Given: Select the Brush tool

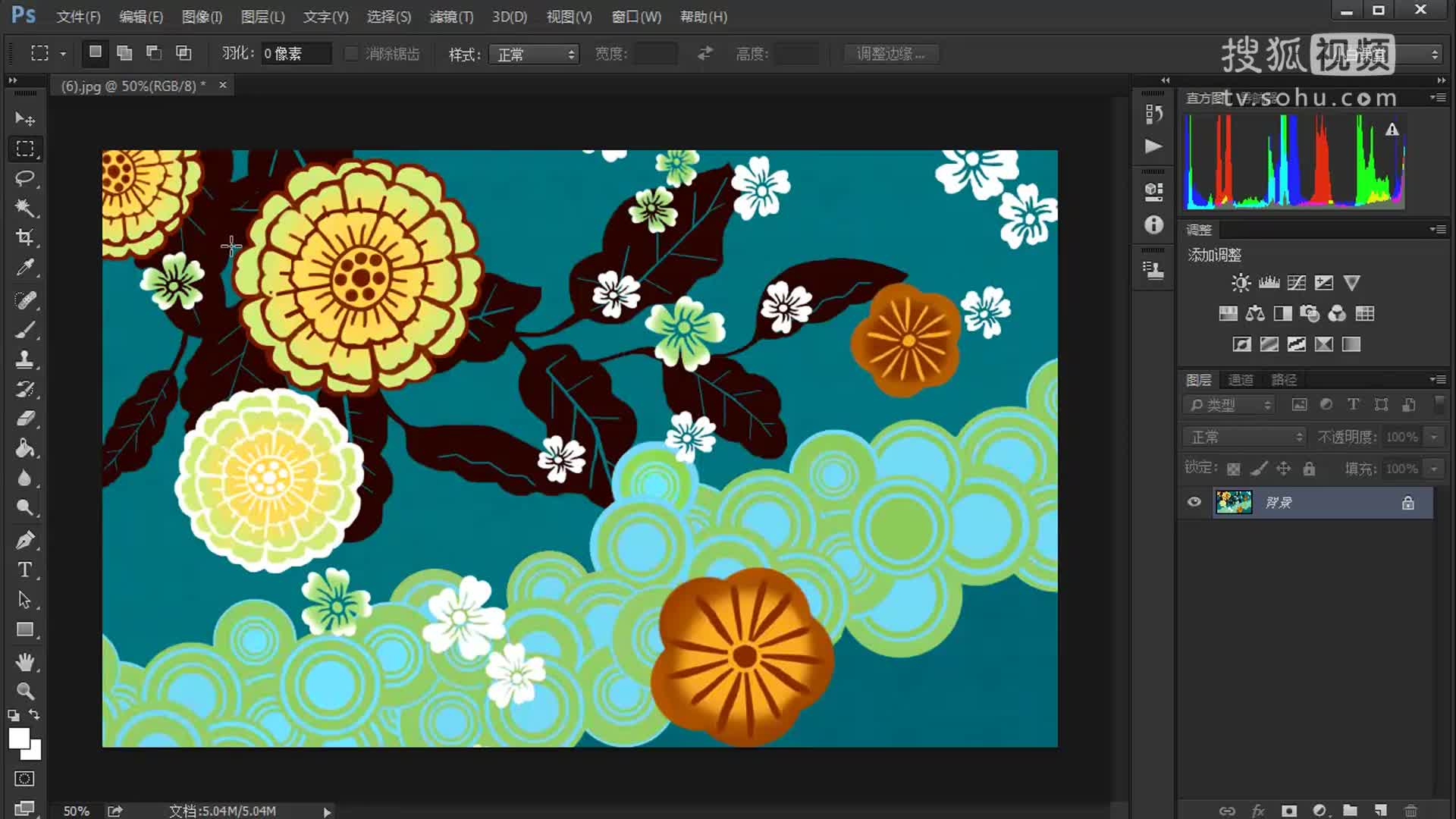Looking at the screenshot, I should (25, 331).
